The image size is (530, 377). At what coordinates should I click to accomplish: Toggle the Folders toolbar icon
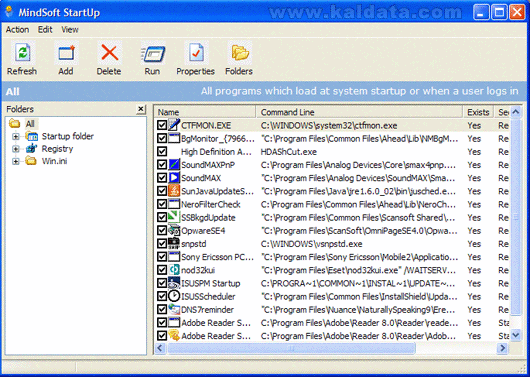pos(240,53)
